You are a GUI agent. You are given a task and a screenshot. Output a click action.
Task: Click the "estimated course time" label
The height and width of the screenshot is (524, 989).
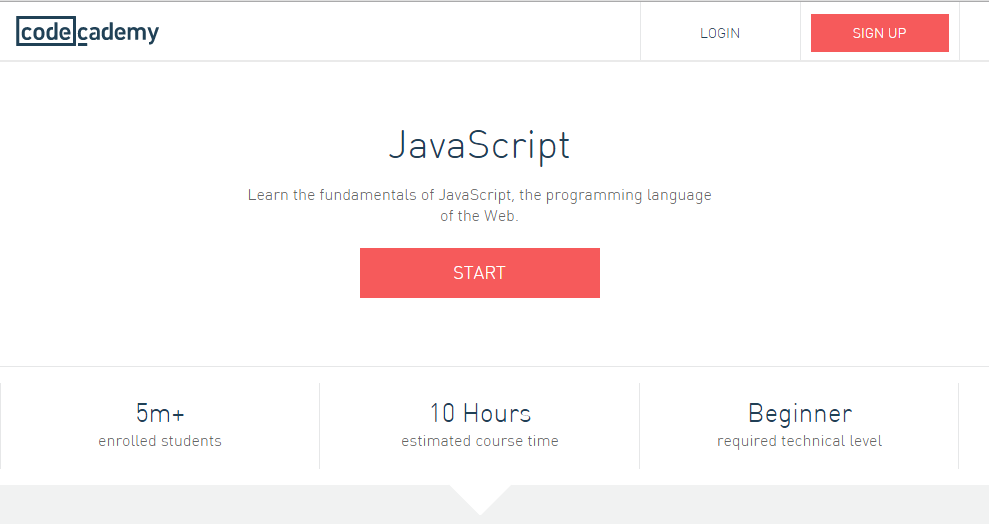click(x=480, y=441)
